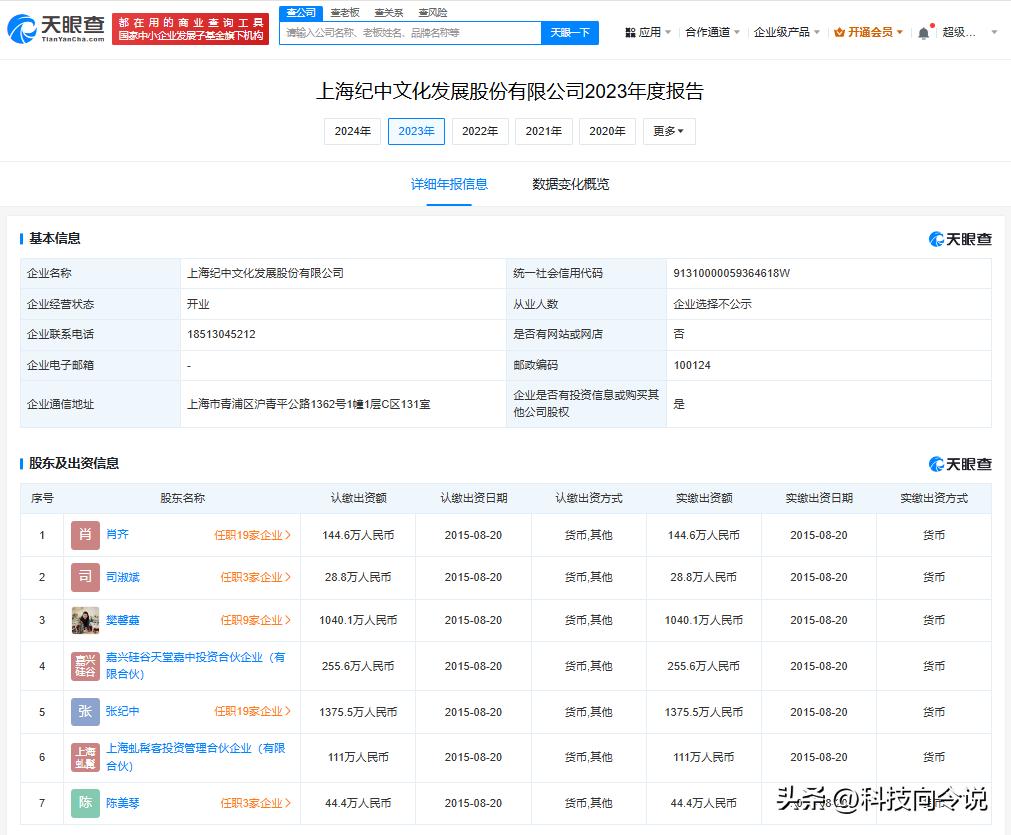Open 嘉兴硅谷天堂嘉中投资合伙企业 link
Image resolution: width=1011 pixels, height=835 pixels.
tap(195, 665)
